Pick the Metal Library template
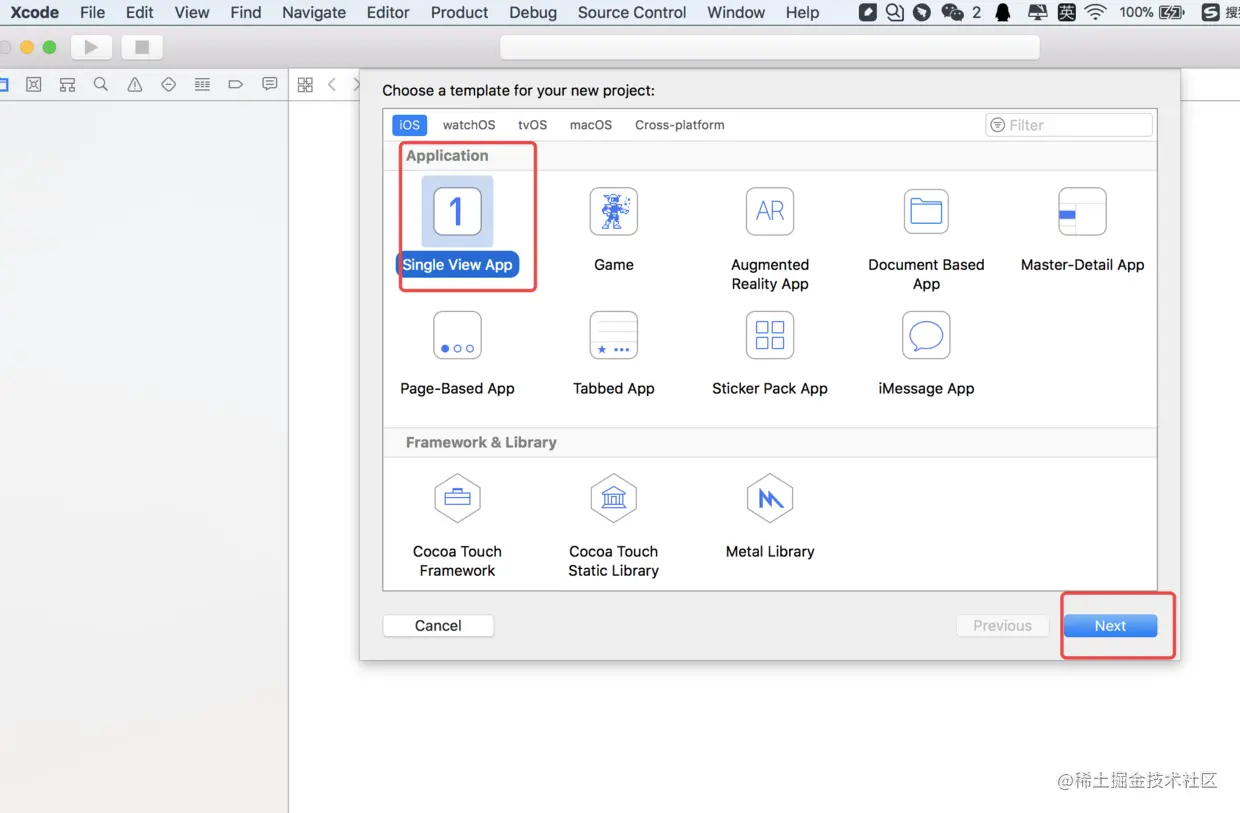 (x=769, y=516)
